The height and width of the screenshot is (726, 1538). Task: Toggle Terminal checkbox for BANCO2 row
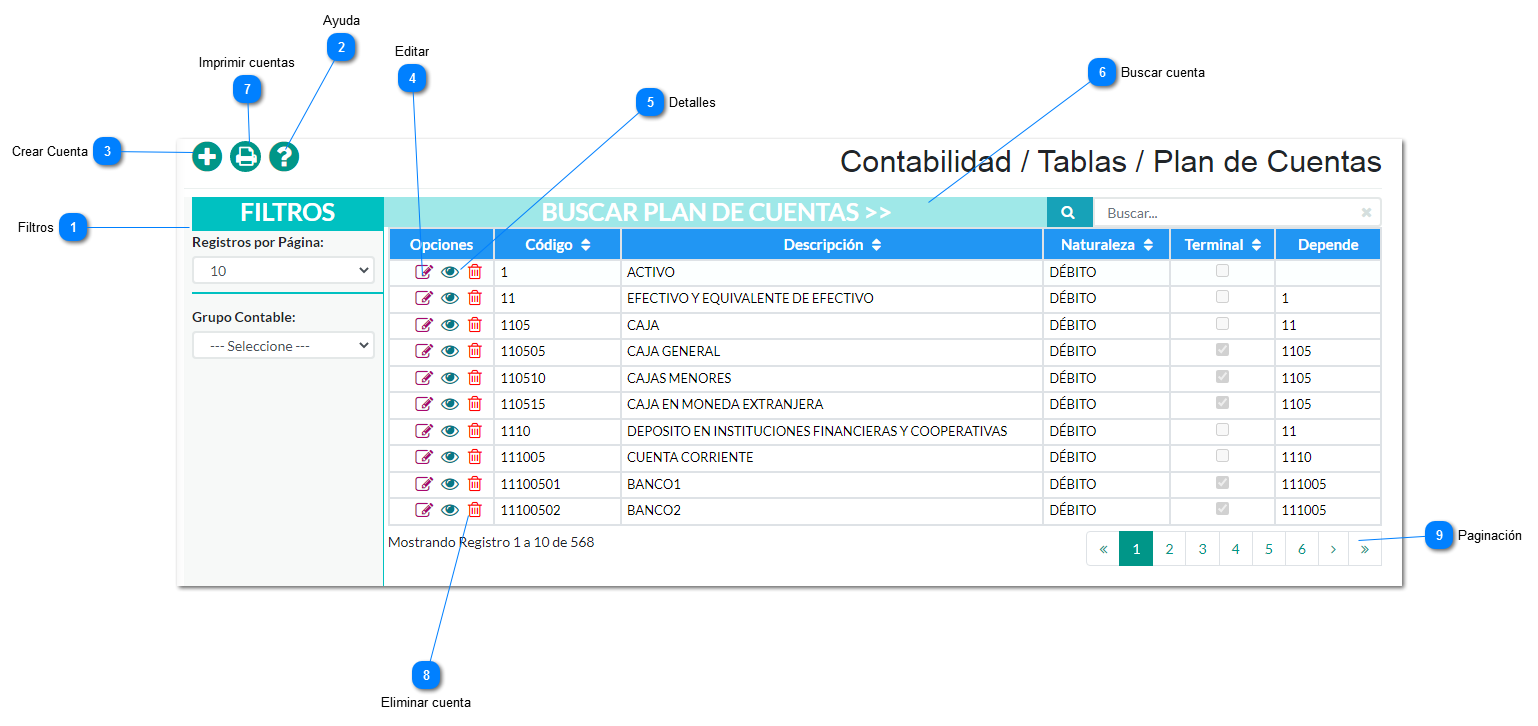tap(1222, 509)
